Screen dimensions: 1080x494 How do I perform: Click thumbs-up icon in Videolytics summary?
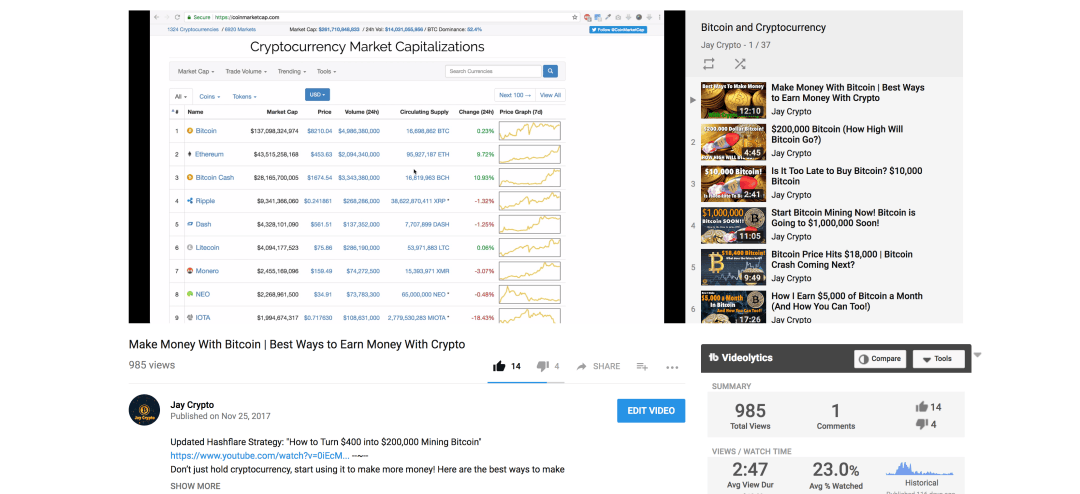tap(921, 407)
